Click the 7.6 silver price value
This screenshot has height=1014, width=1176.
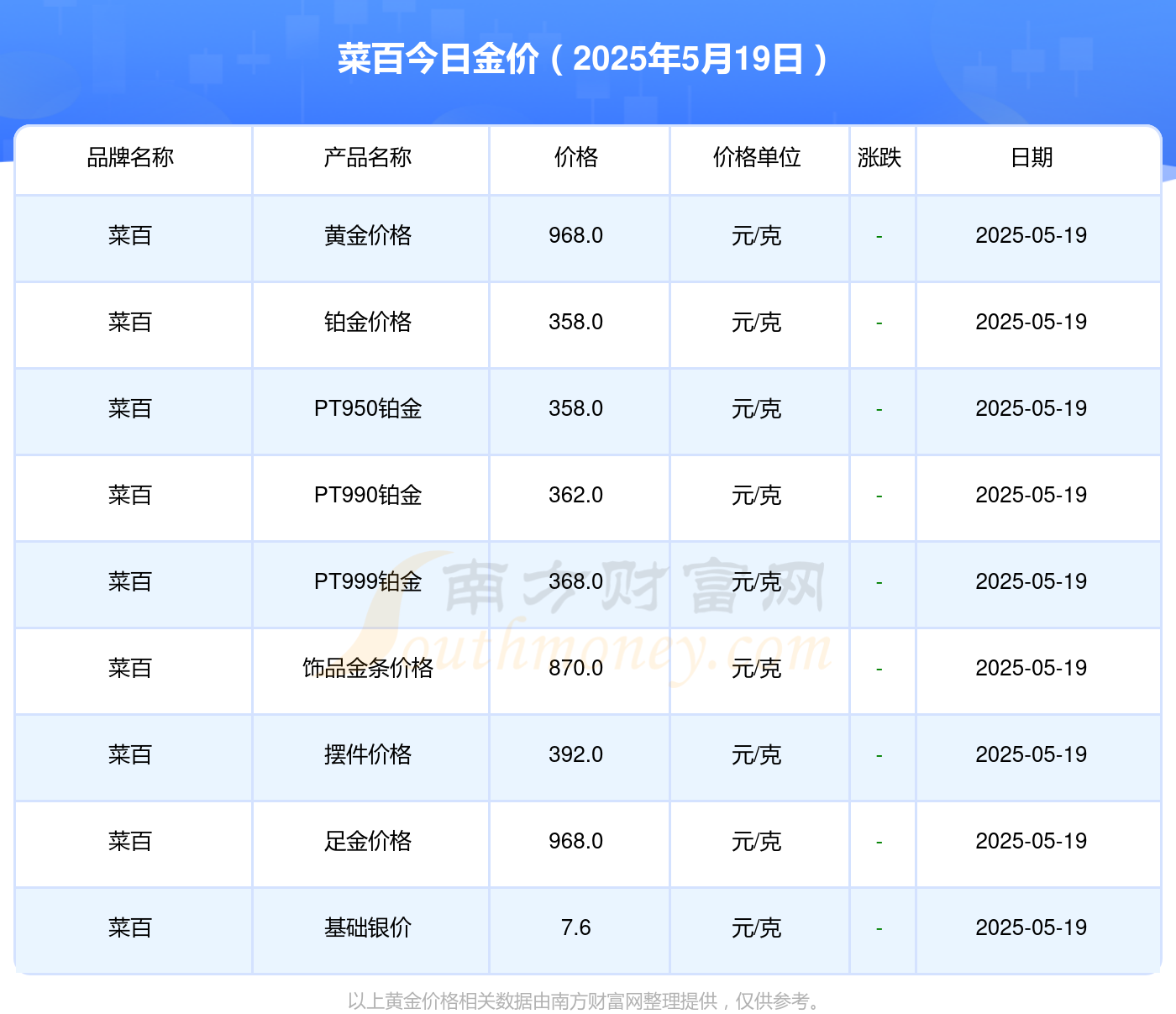[x=576, y=927]
